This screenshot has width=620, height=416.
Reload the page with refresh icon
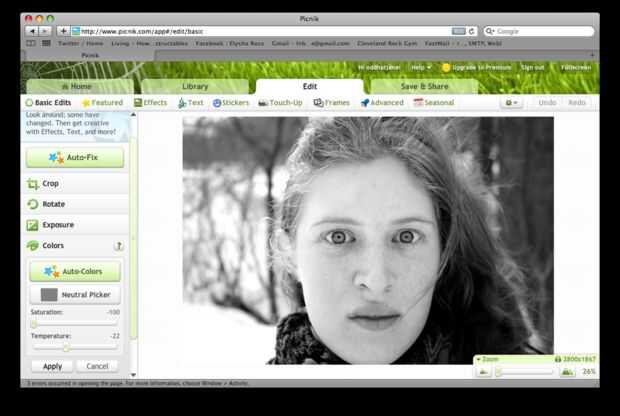tap(471, 31)
